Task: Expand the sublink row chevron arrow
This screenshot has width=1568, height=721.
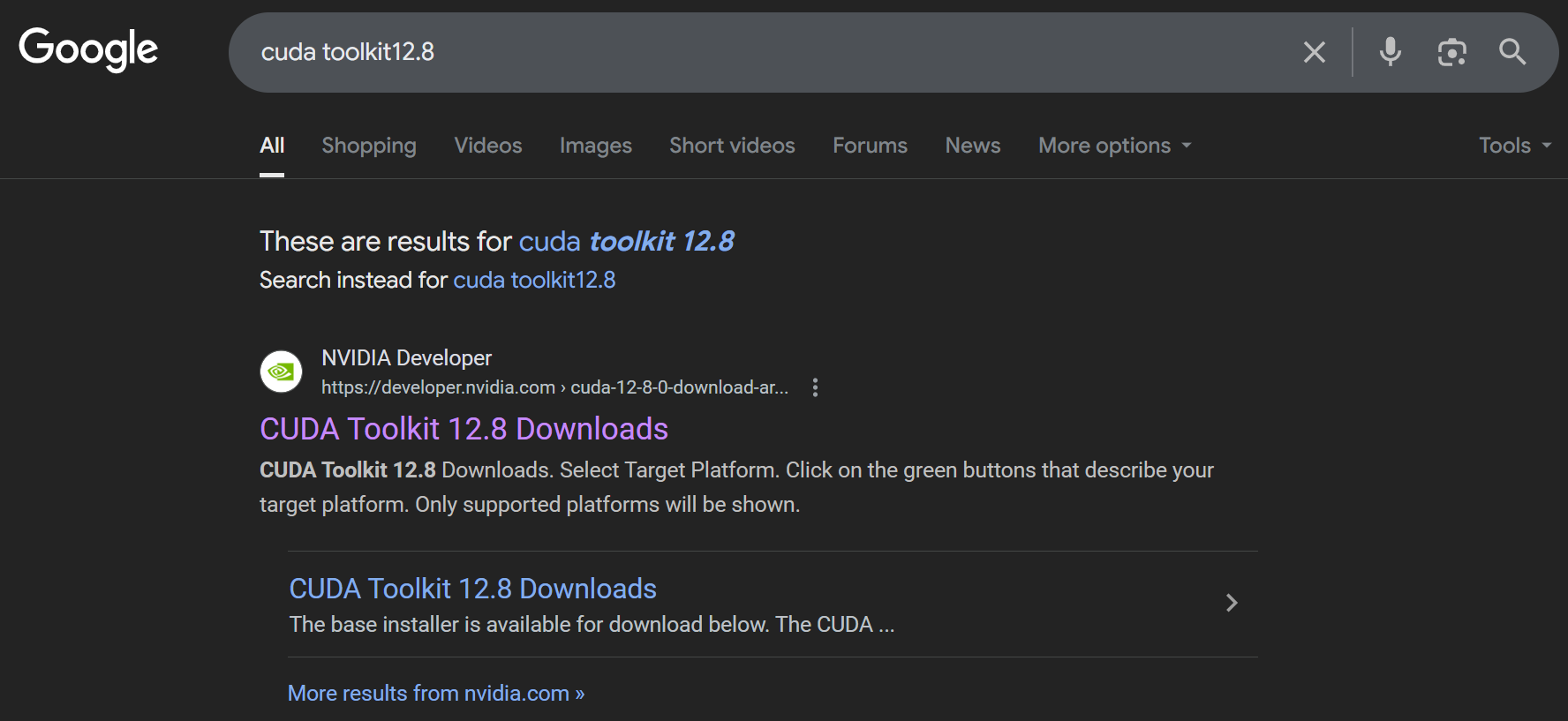Action: tap(1232, 603)
